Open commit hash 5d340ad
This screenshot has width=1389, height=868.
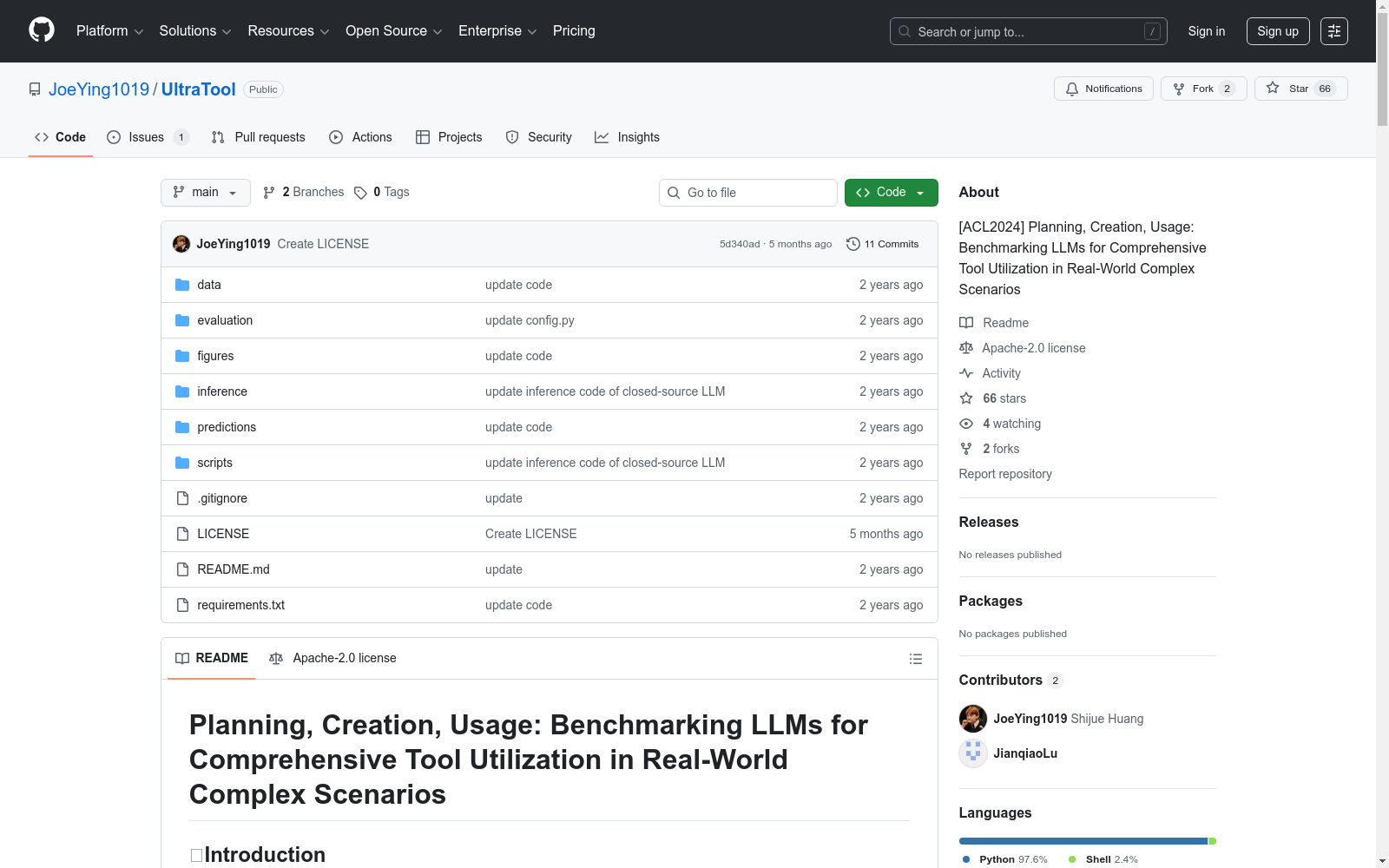tap(740, 244)
